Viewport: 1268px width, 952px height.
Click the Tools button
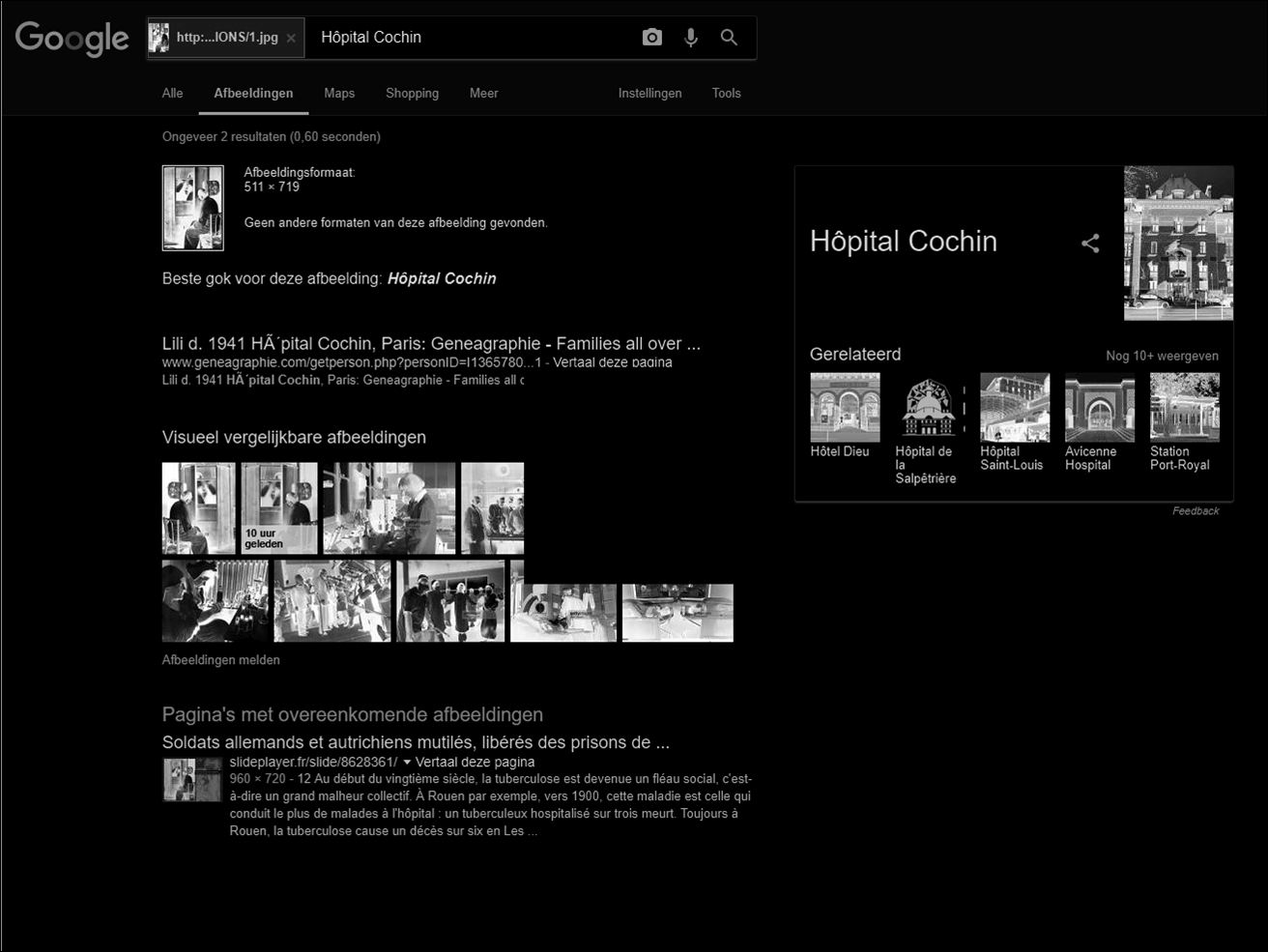coord(726,94)
